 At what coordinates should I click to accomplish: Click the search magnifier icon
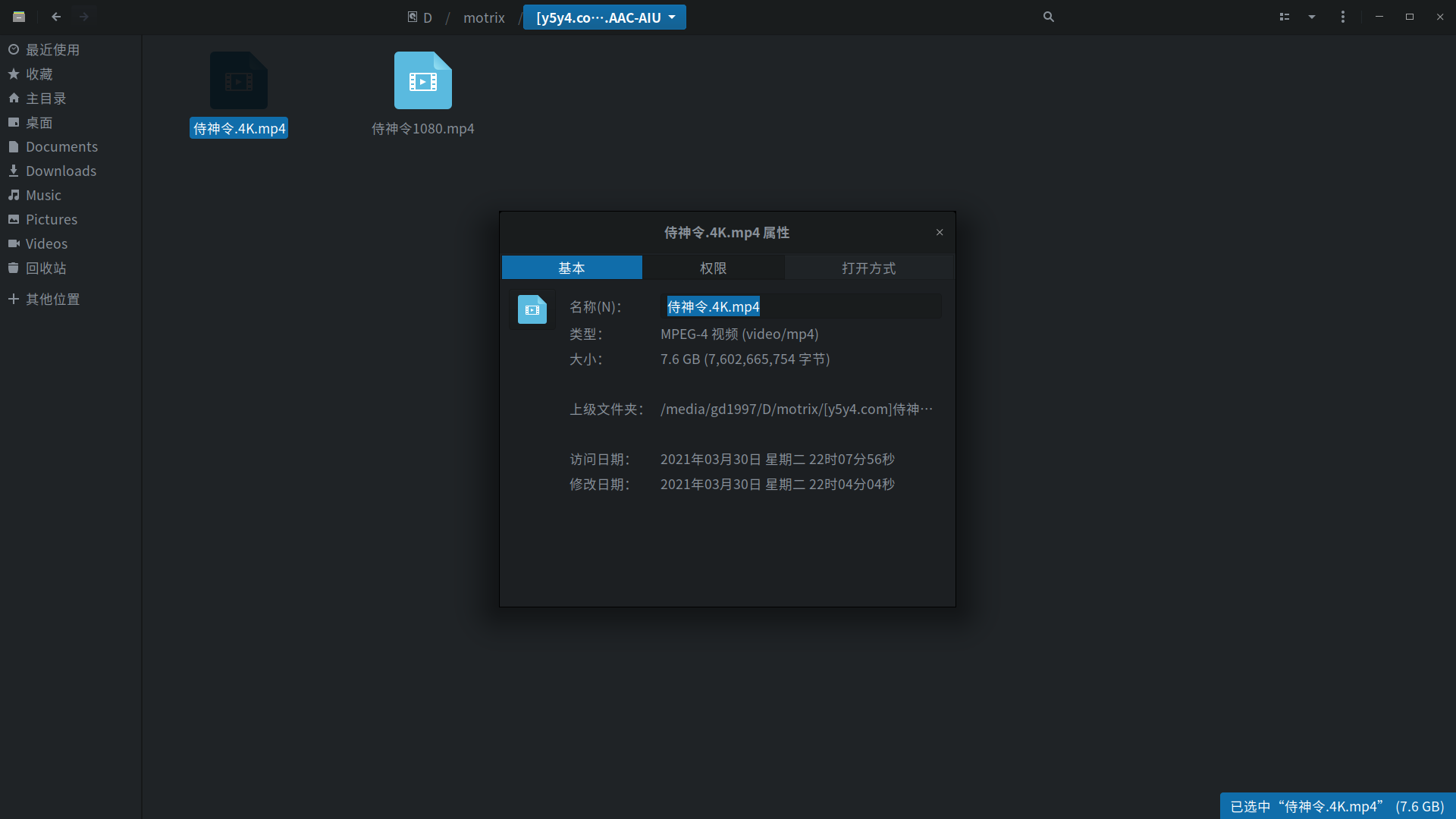1049,17
